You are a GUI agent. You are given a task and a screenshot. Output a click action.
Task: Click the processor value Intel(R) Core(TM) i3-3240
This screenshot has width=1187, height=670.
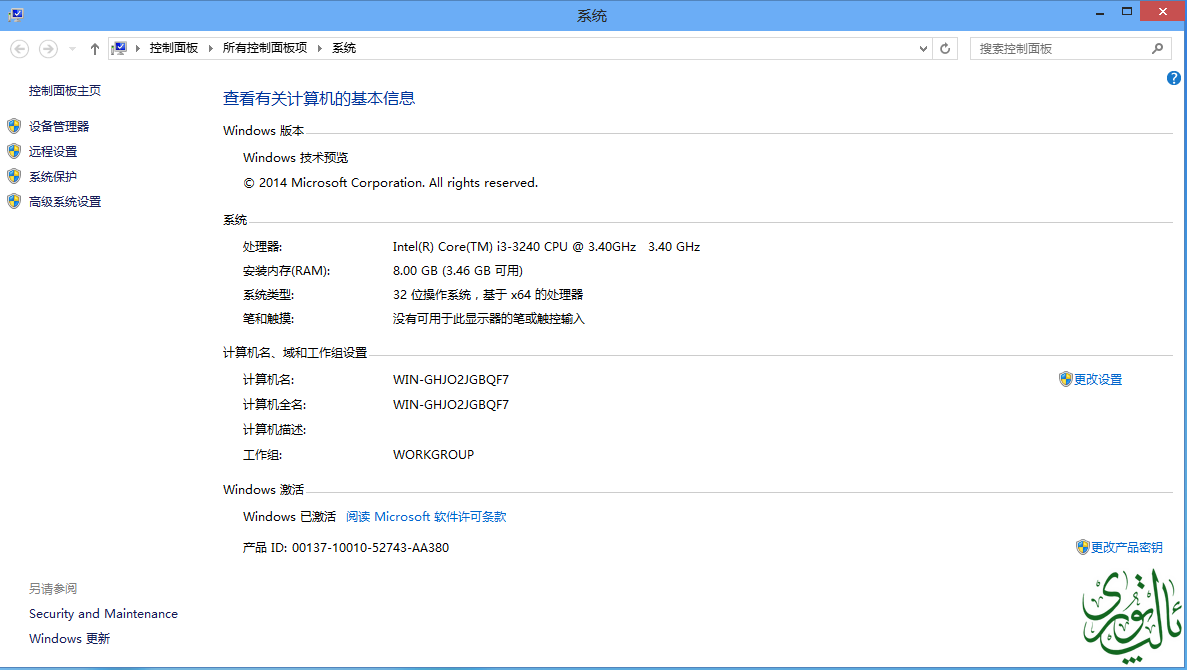(x=547, y=246)
